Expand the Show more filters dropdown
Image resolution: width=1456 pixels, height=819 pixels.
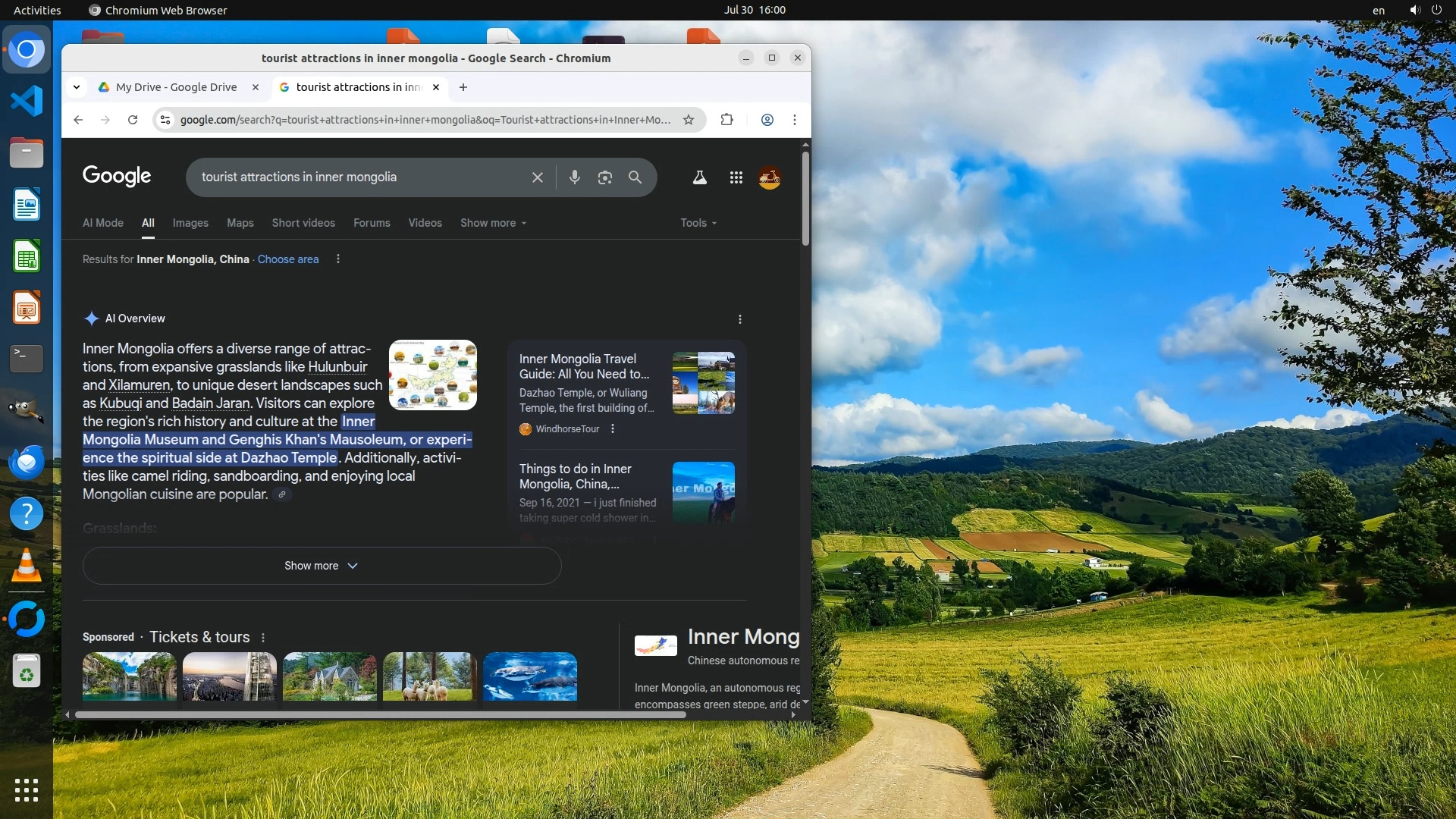coord(493,223)
